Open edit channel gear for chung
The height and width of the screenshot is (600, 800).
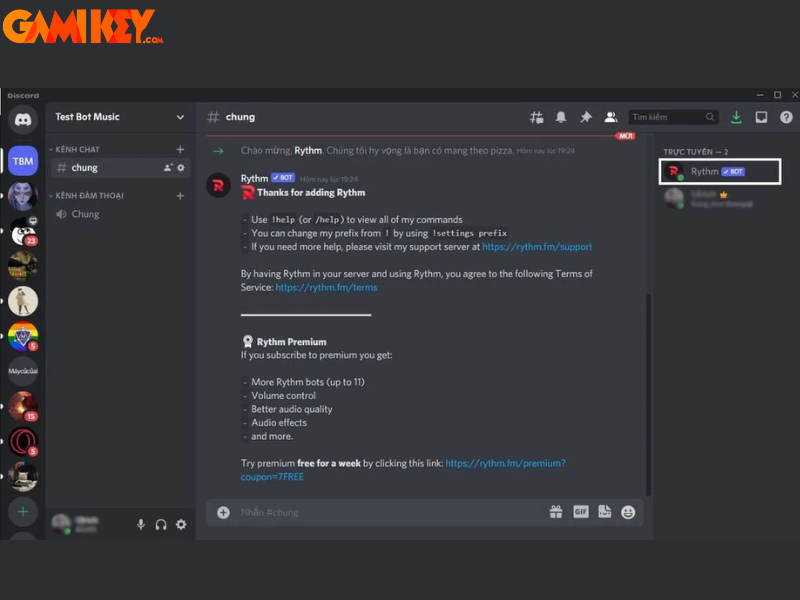coord(181,167)
